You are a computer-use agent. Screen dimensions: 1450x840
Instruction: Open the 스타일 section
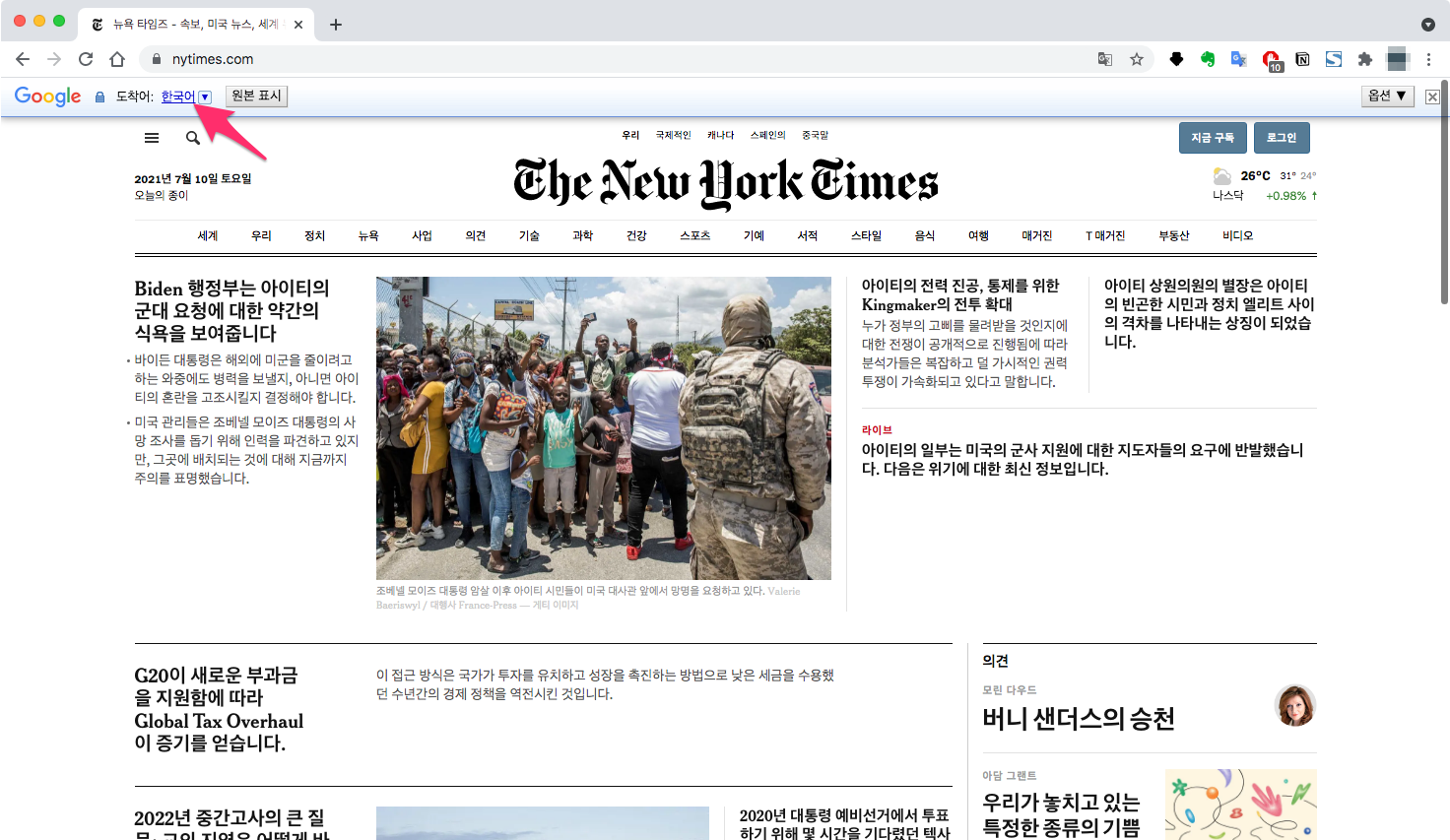click(x=866, y=235)
